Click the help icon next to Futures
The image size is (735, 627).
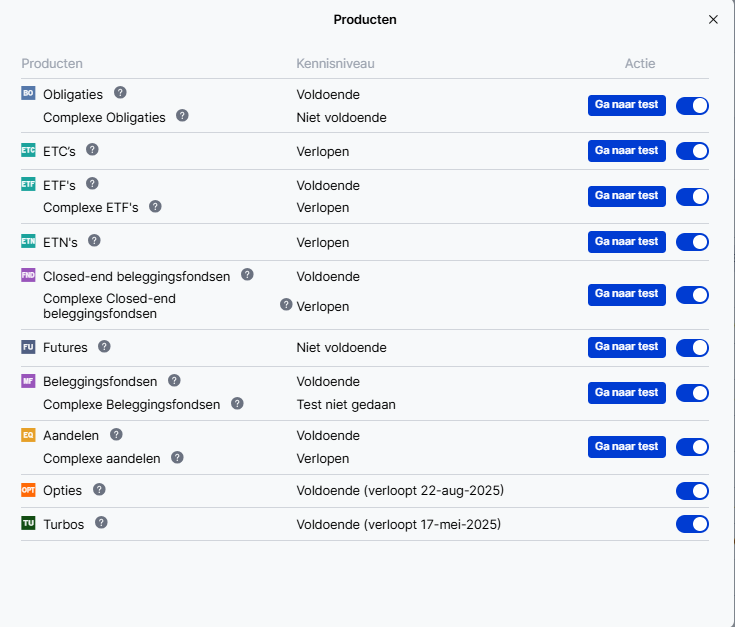coord(104,347)
